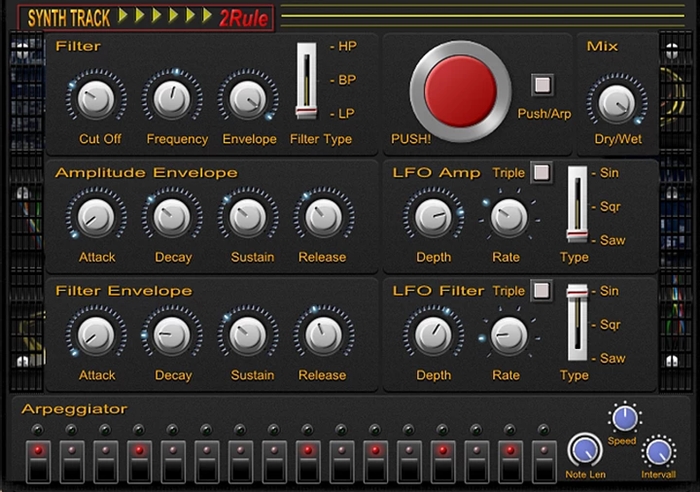Viewport: 700px width, 492px height.
Task: Select LP on the Filter Type switch
Action: coord(343,113)
